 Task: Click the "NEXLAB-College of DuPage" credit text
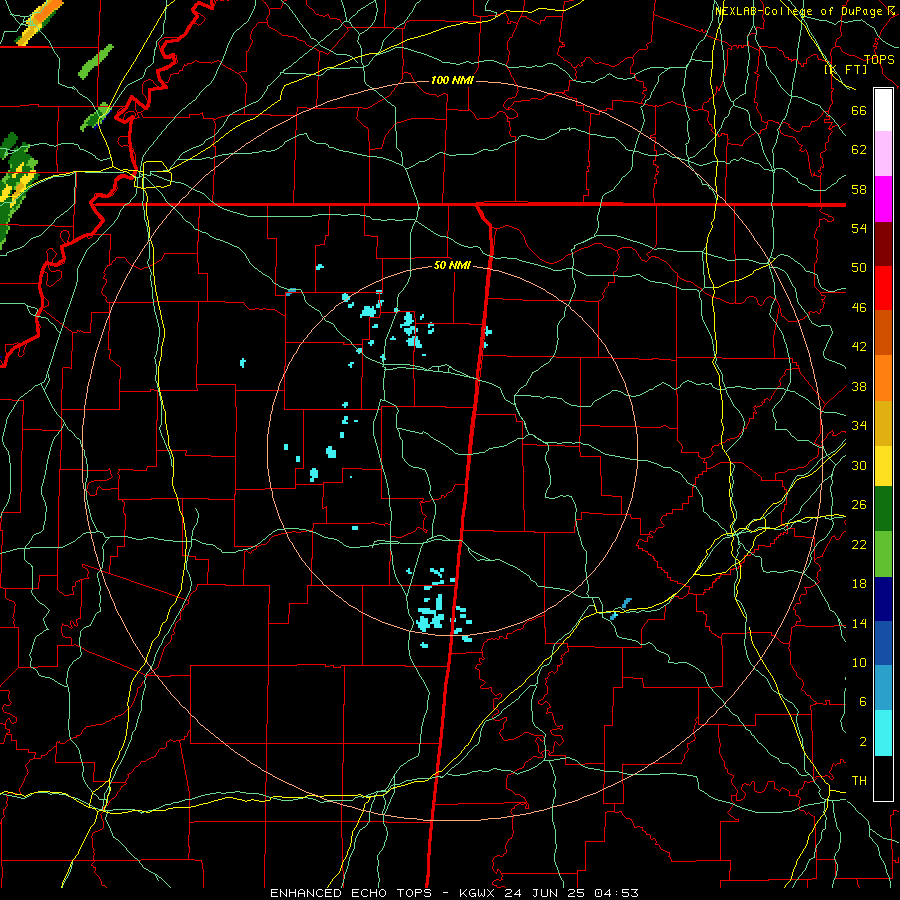click(799, 11)
